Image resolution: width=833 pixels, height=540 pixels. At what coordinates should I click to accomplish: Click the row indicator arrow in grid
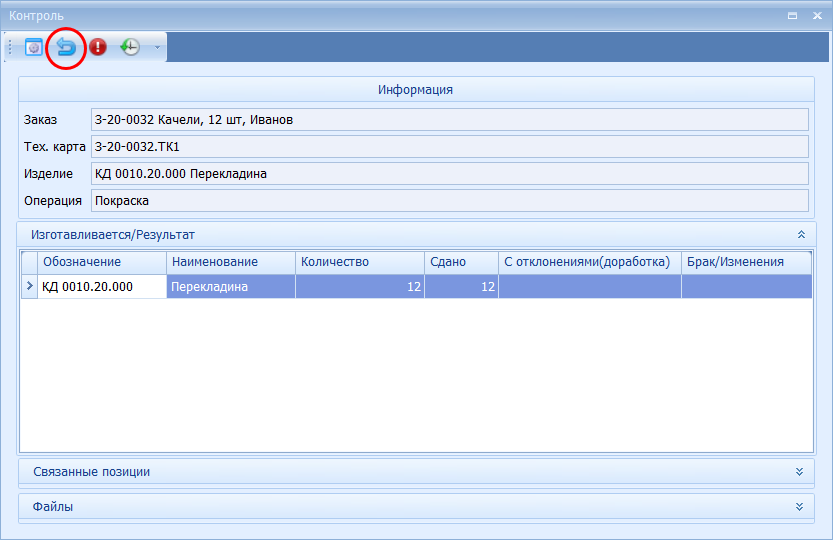[x=28, y=287]
